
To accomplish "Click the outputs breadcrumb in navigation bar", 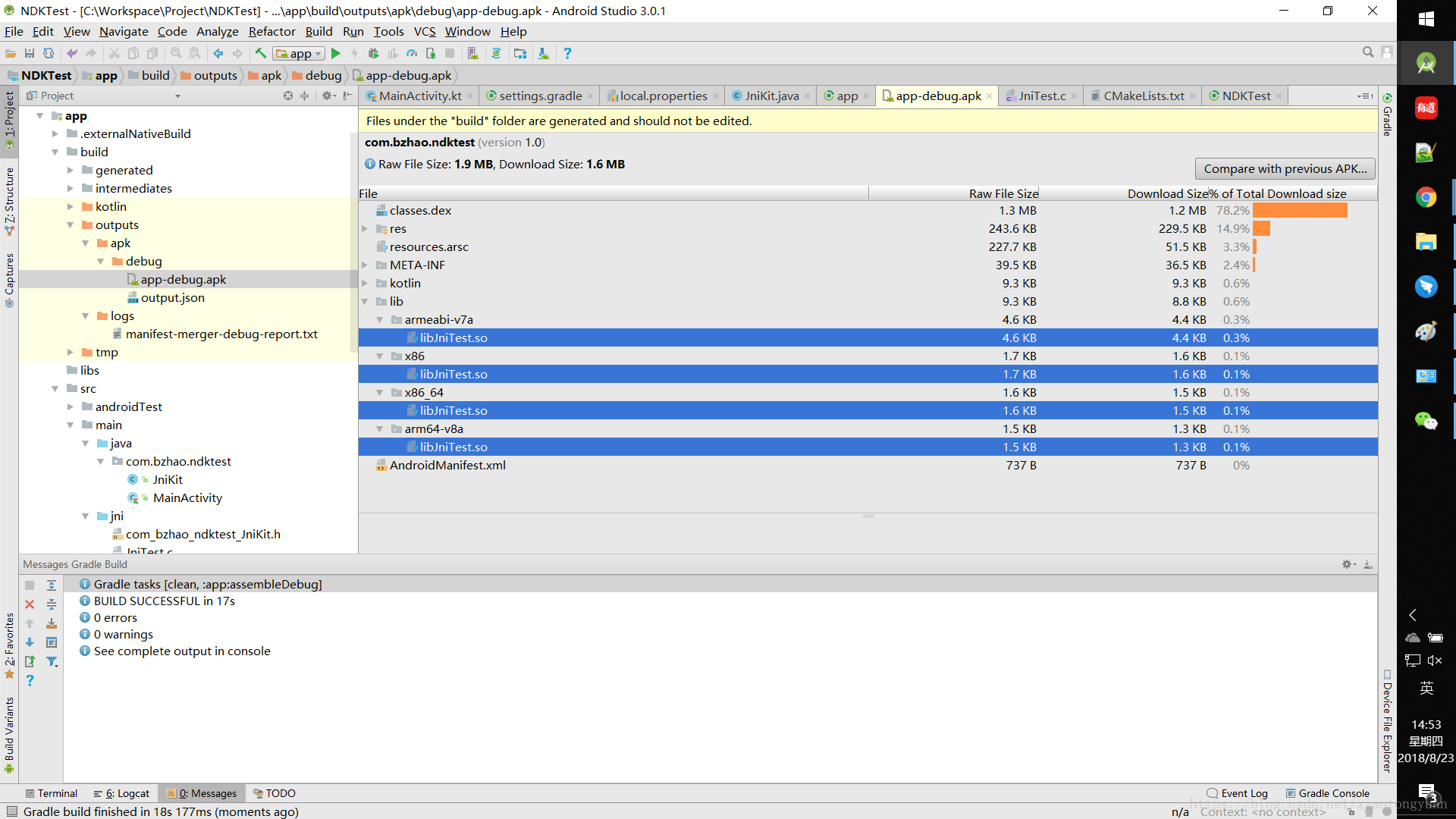I will click(x=209, y=75).
